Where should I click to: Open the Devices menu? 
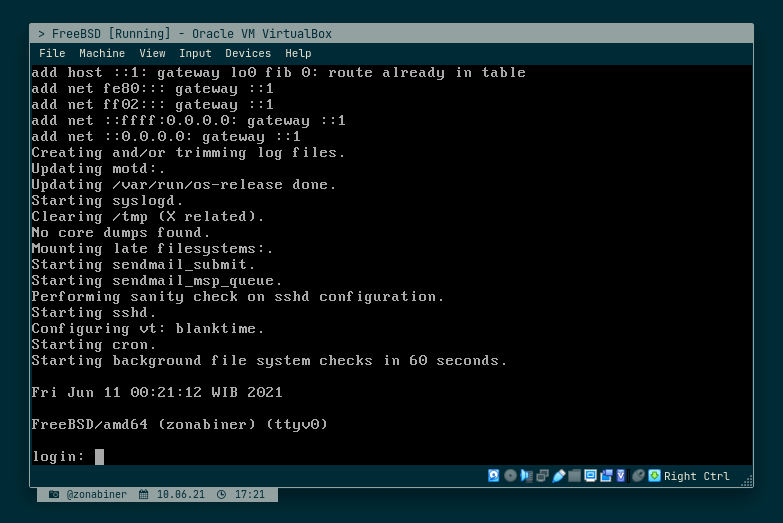(x=248, y=53)
